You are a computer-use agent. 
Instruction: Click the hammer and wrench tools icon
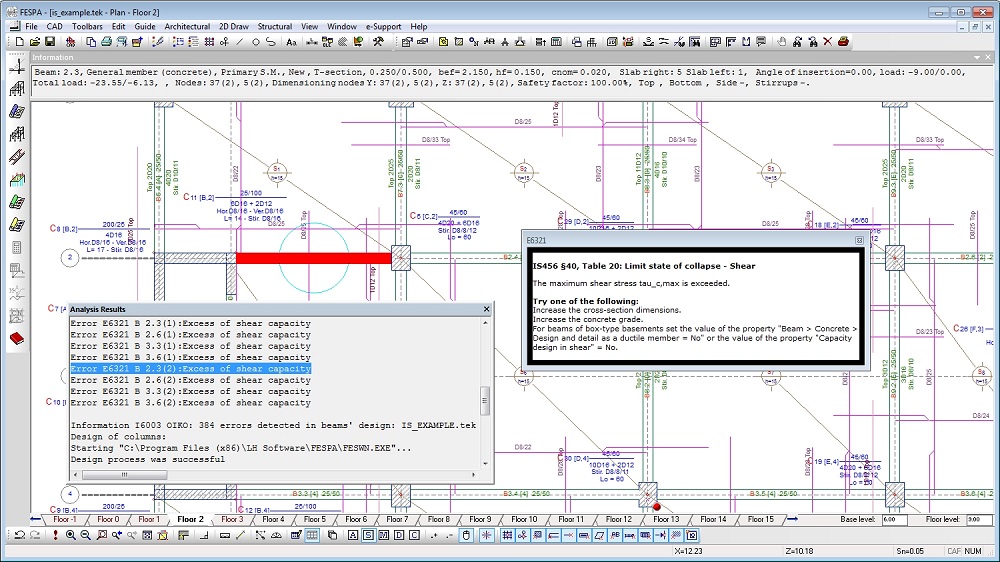(378, 42)
